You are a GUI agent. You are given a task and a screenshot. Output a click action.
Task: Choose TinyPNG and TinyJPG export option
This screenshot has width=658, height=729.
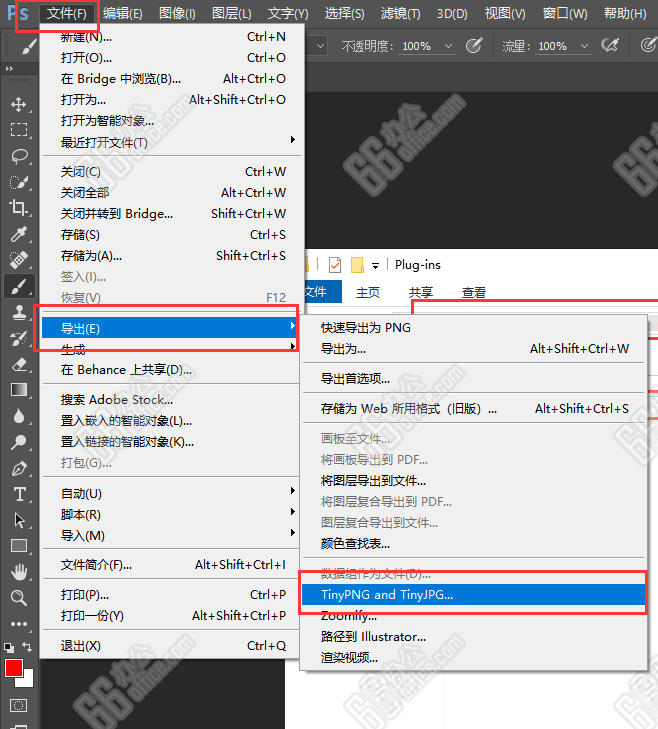[473, 594]
